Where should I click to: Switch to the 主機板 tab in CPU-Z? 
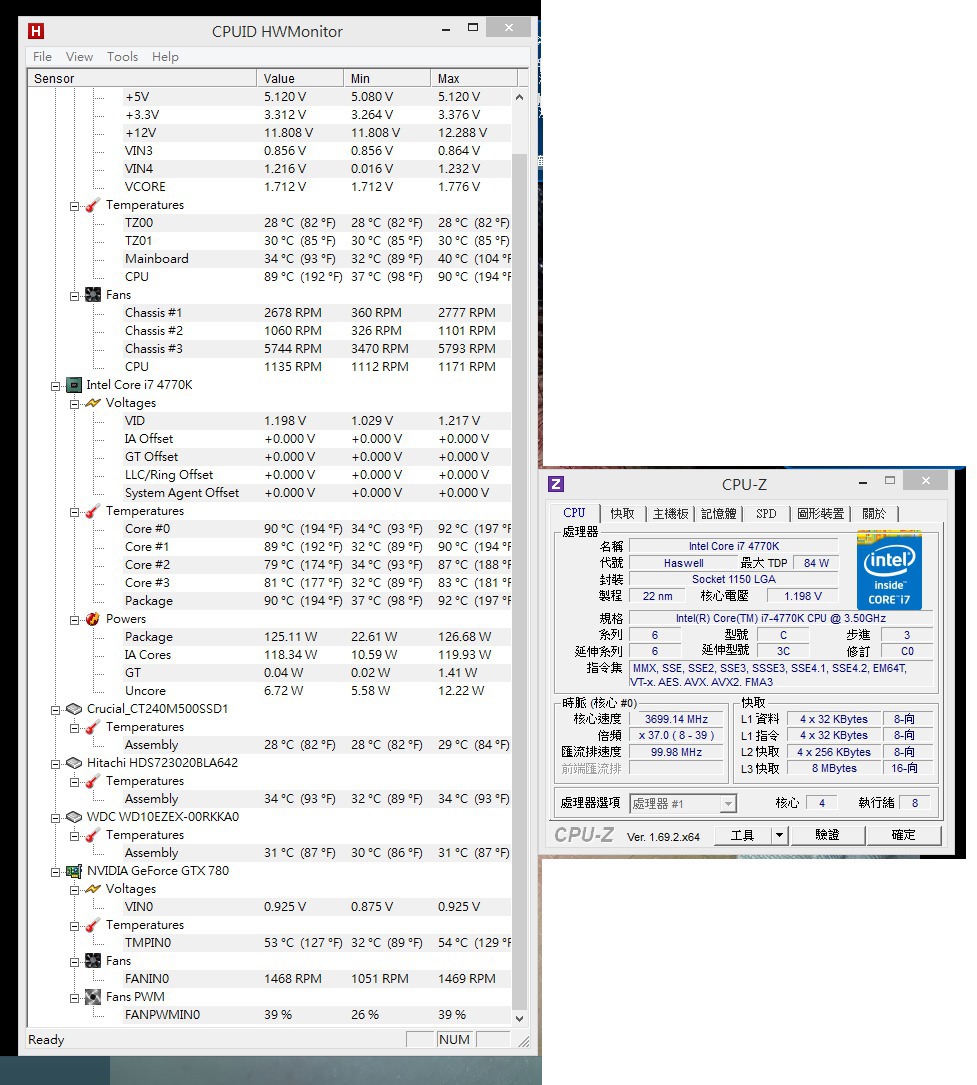670,513
